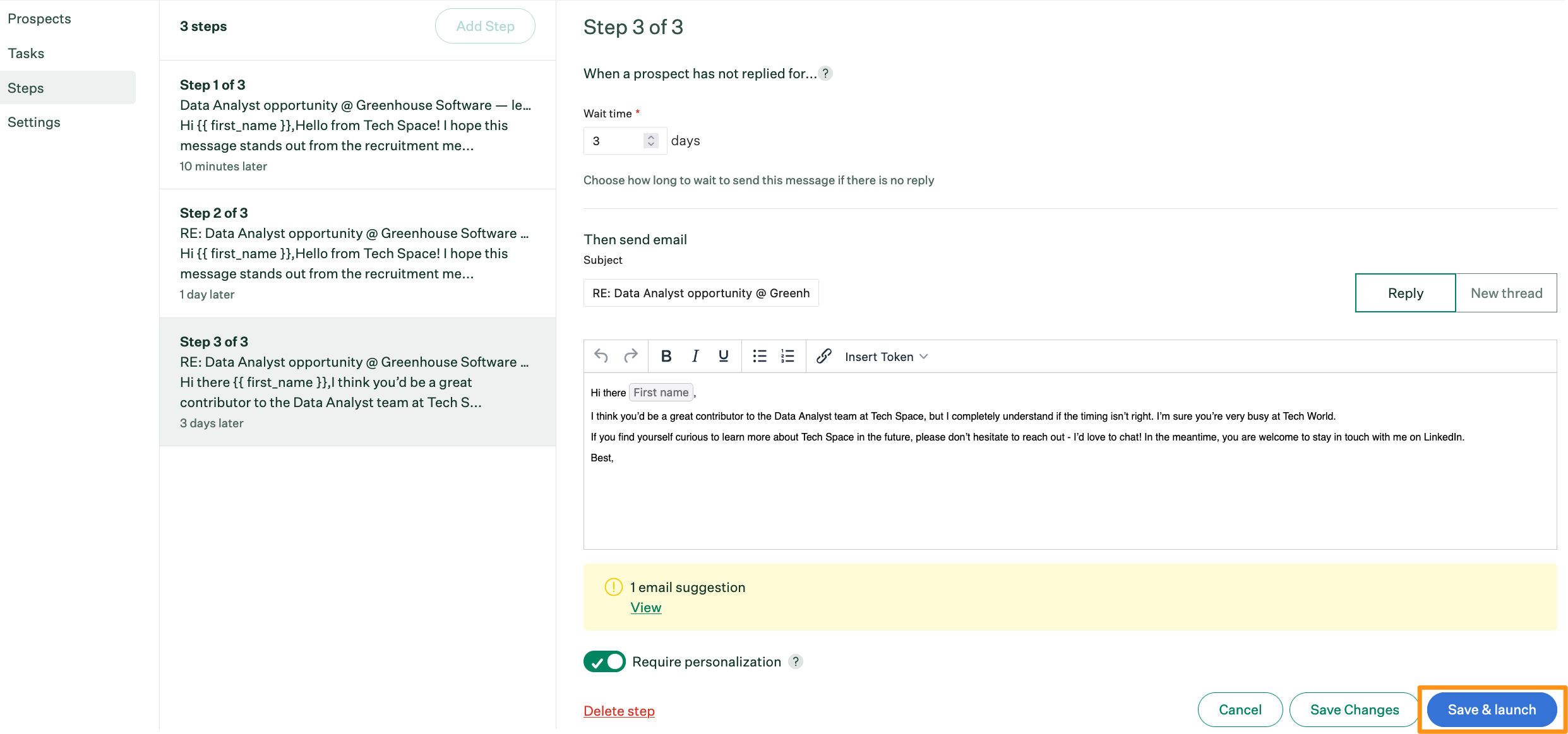The image size is (1568, 734).
Task: Navigate to Prospects section
Action: [x=41, y=18]
